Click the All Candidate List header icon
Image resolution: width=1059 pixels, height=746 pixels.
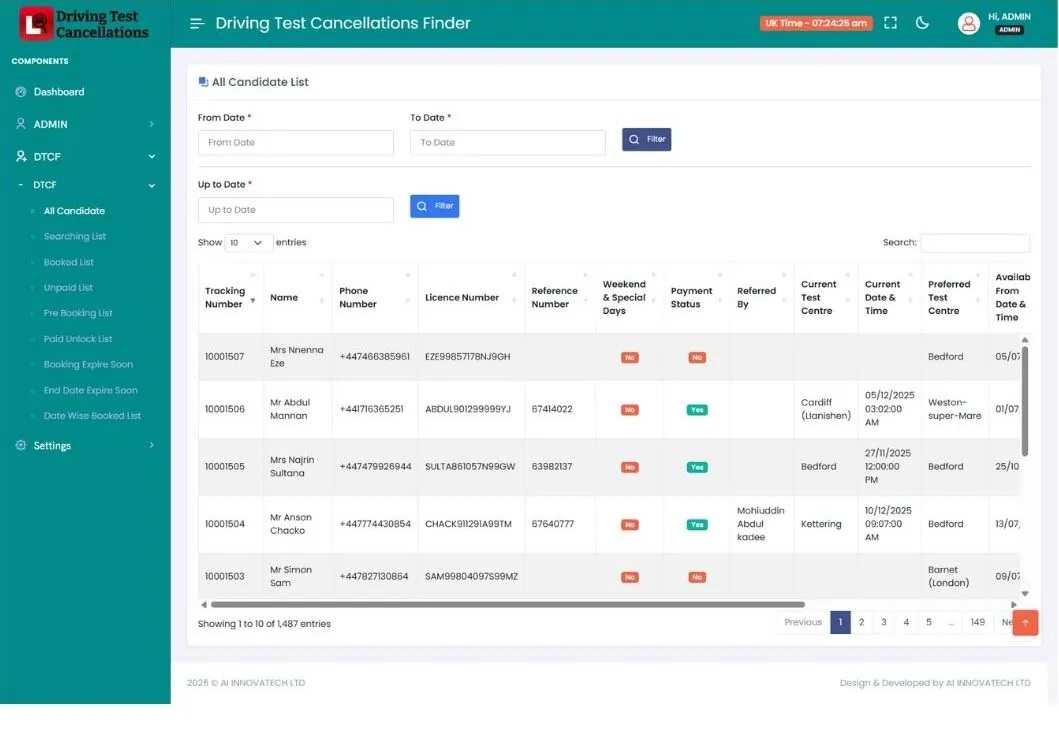pos(203,82)
